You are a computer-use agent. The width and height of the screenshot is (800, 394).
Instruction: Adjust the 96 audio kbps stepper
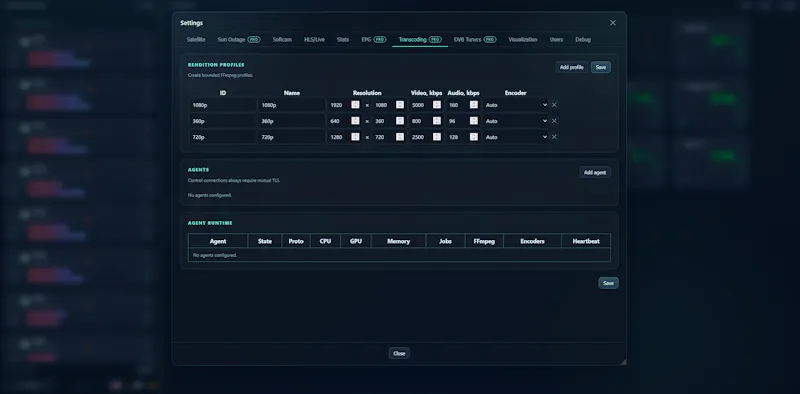coord(474,121)
